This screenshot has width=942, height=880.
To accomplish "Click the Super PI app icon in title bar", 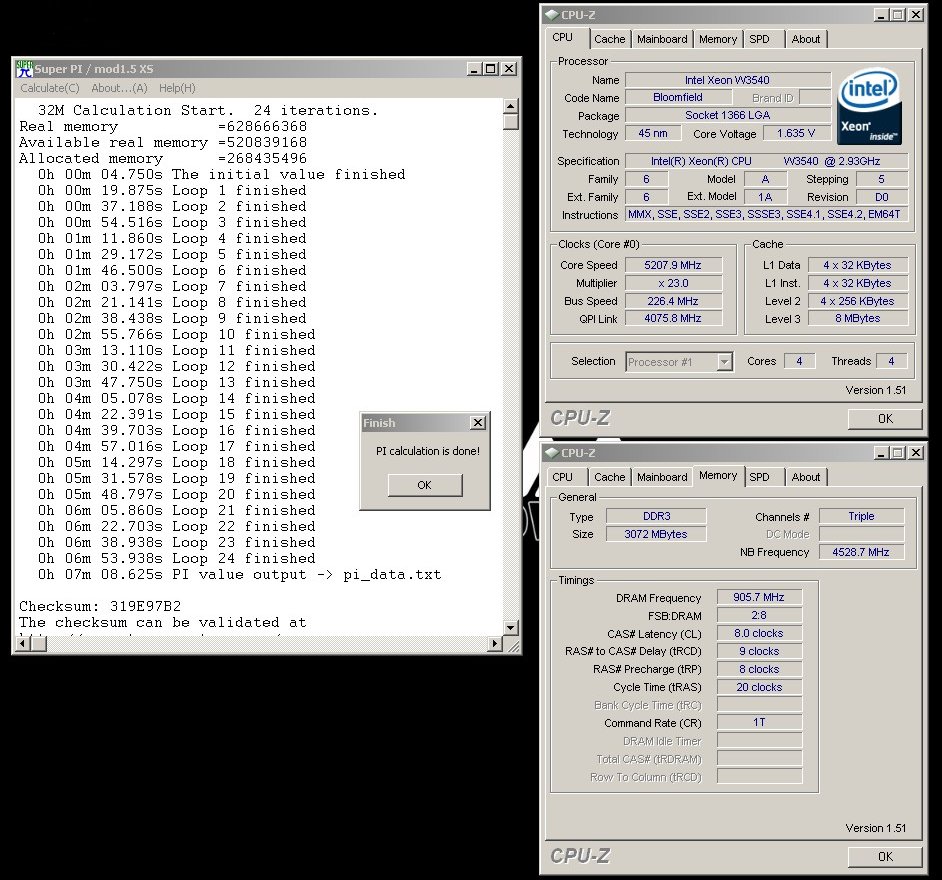I will click(x=25, y=68).
